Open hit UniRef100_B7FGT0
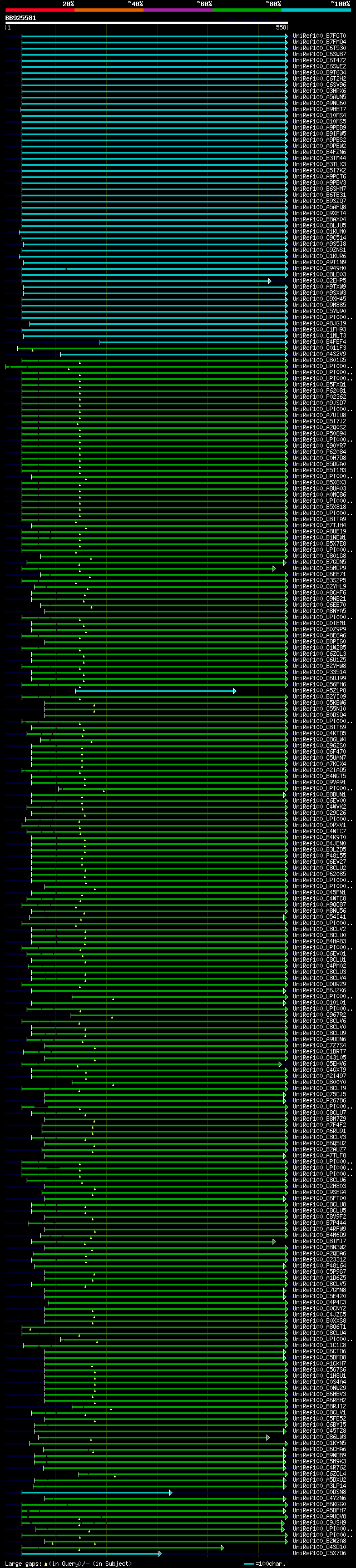The width and height of the screenshot is (356, 1568). point(319,36)
